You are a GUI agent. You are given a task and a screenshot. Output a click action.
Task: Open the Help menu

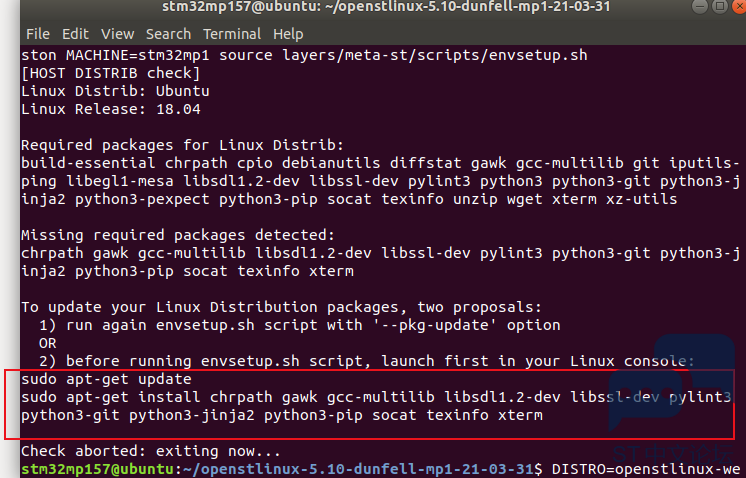pos(288,34)
